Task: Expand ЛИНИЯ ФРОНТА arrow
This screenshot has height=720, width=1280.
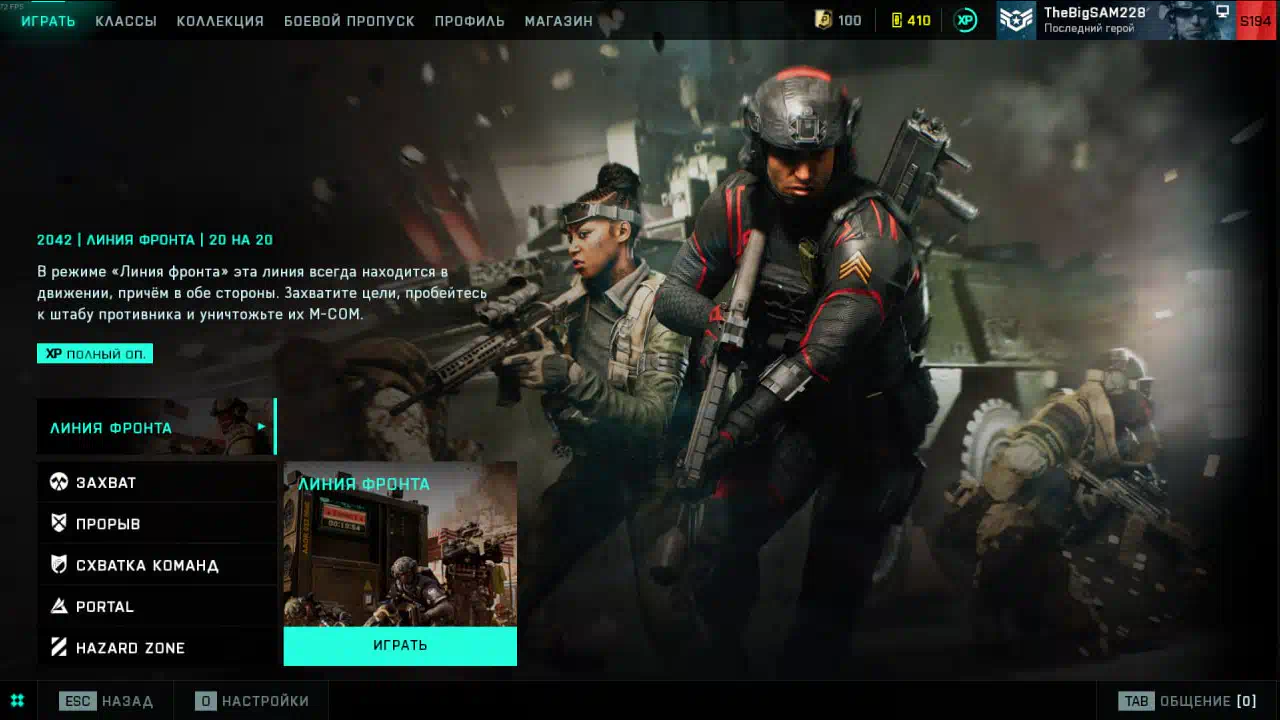Action: coord(262,427)
